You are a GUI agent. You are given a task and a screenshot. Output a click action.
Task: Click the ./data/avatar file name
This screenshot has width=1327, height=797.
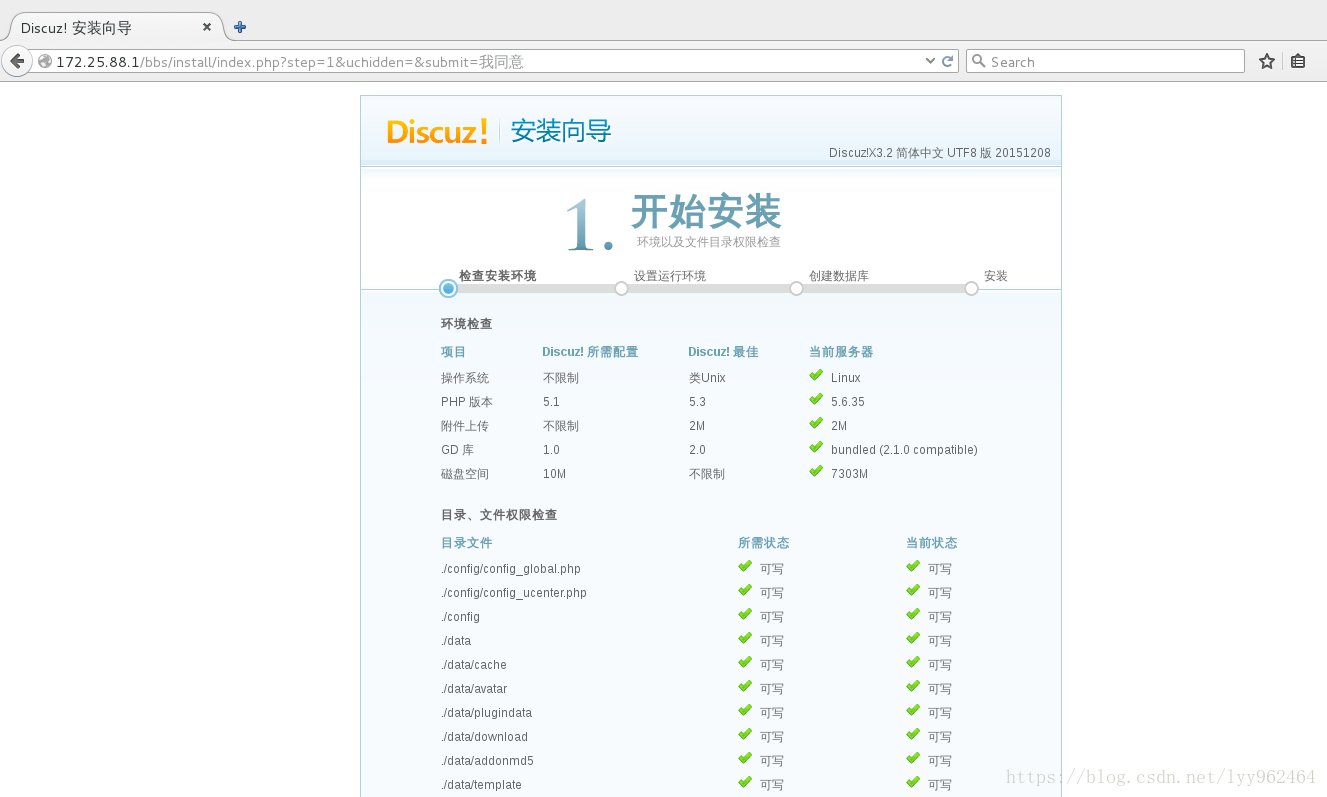click(474, 689)
